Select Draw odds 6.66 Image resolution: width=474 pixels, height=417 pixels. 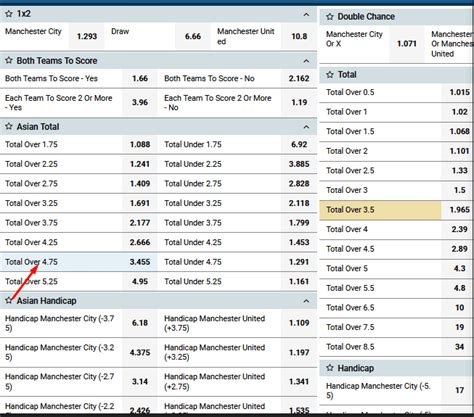pyautogui.click(x=193, y=36)
